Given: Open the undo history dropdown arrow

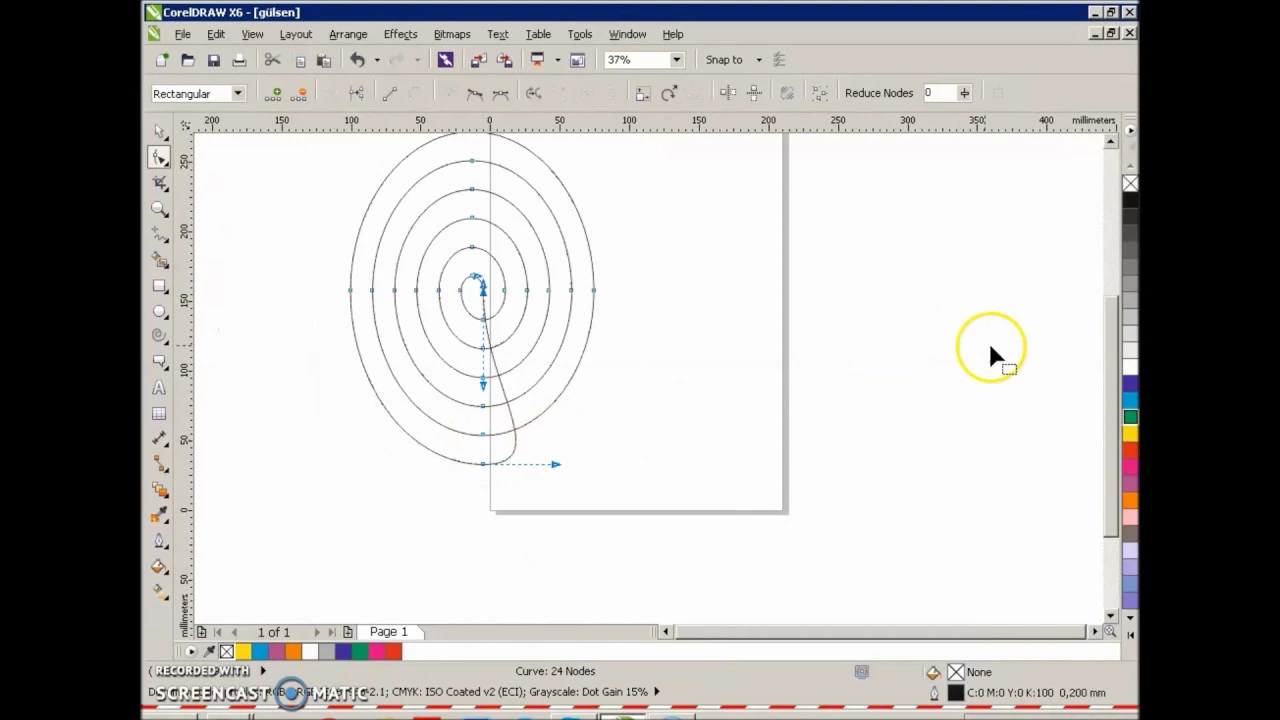Looking at the screenshot, I should click(377, 60).
